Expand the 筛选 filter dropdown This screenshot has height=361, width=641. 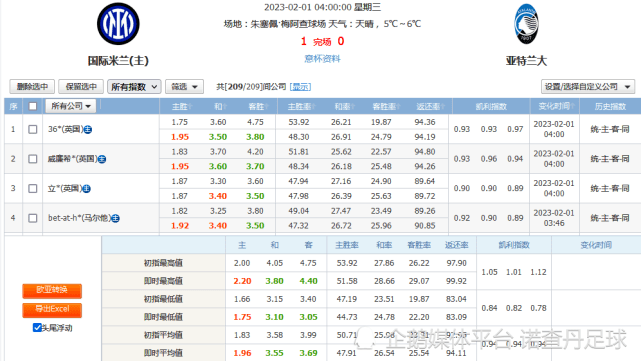click(184, 87)
